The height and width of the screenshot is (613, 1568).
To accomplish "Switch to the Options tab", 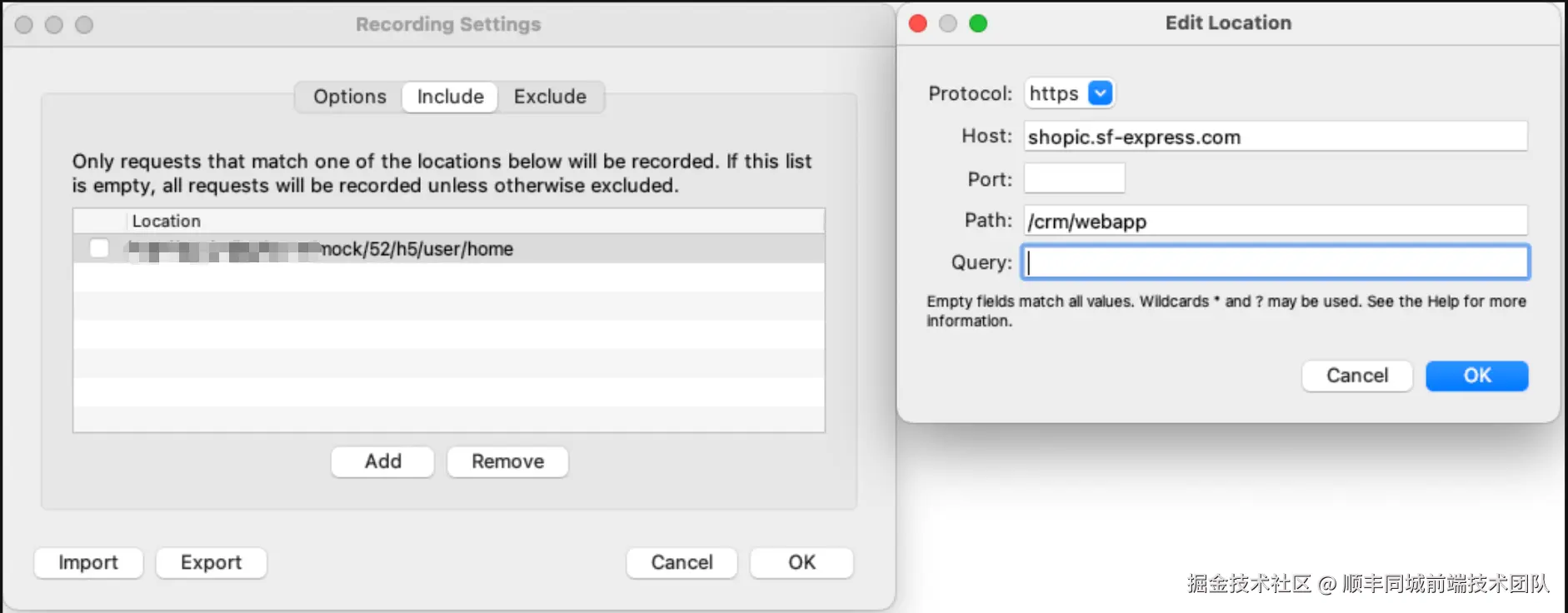I will (x=350, y=97).
